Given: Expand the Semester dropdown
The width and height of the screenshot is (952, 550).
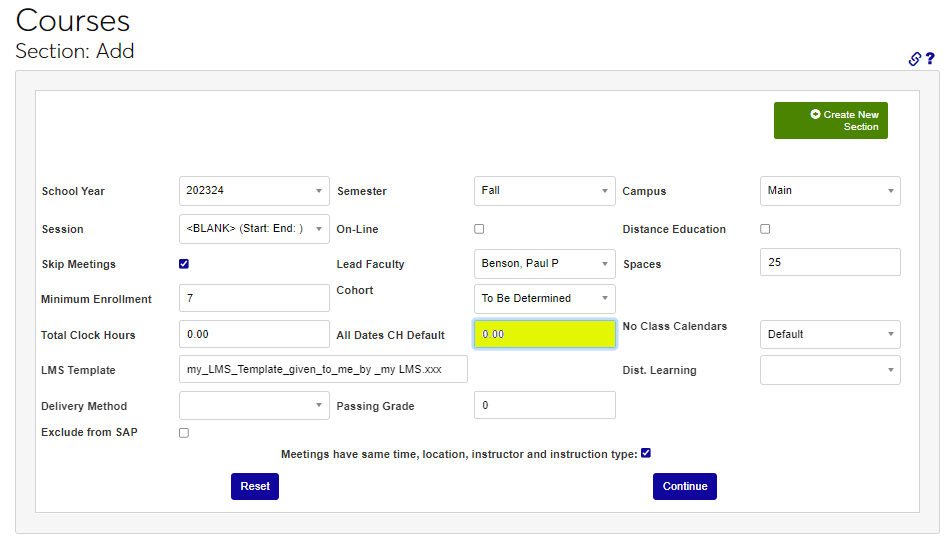Looking at the screenshot, I should 544,191.
